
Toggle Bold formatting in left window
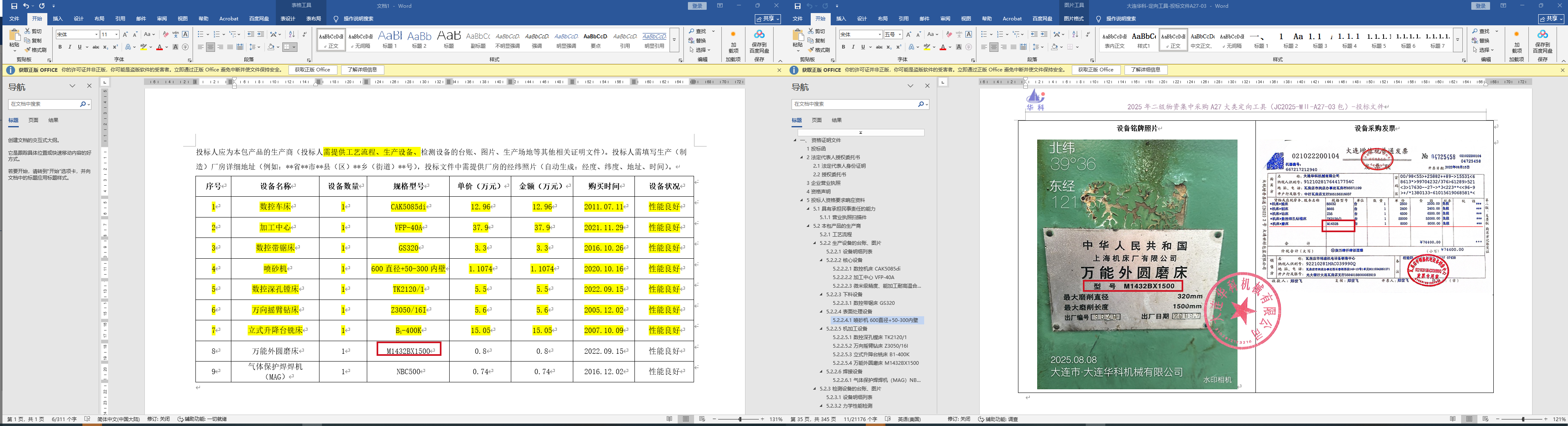tap(60, 47)
